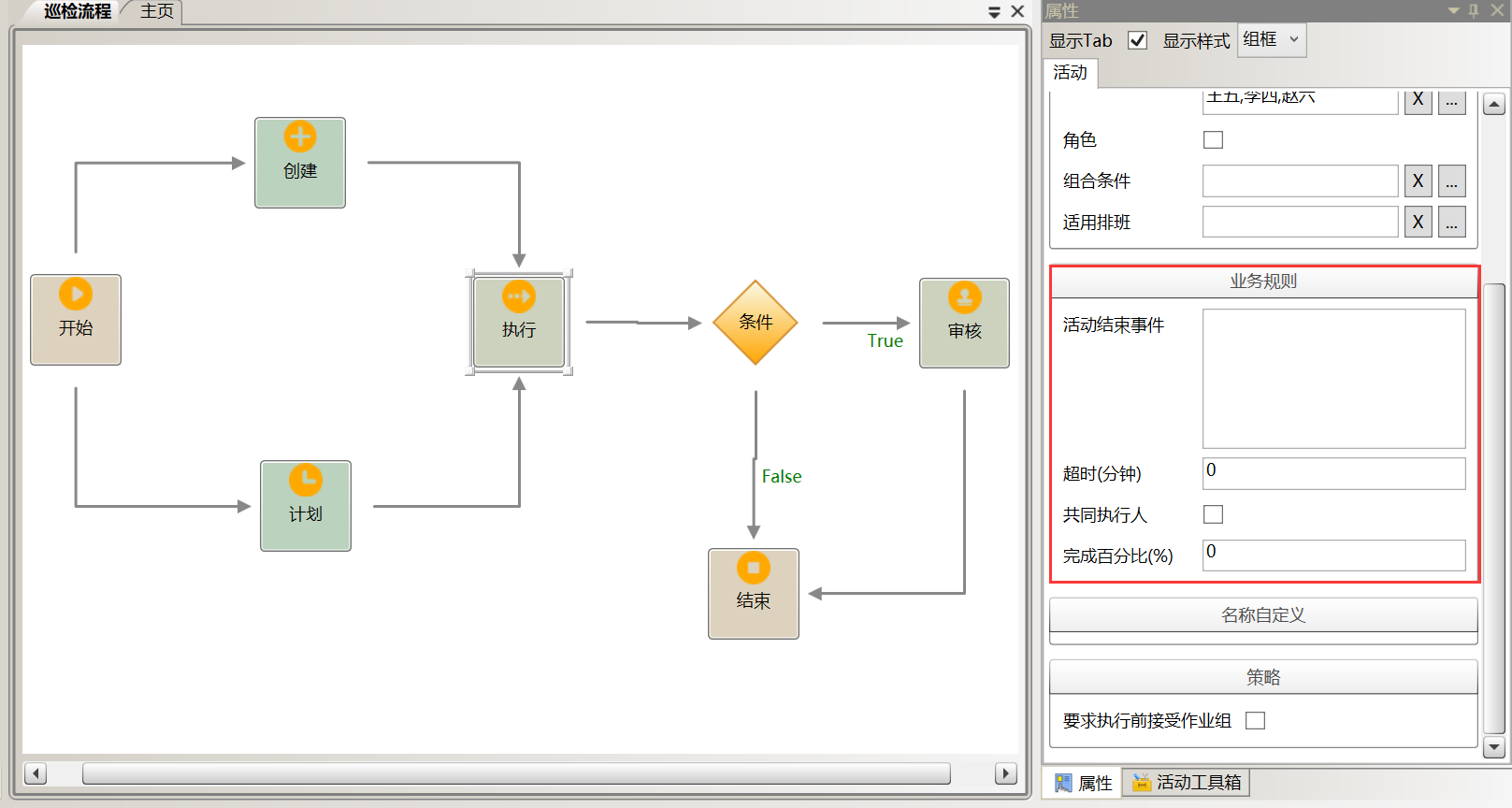The height and width of the screenshot is (808, 1512).
Task: Expand the 名称自定义 section
Action: coord(1263,615)
